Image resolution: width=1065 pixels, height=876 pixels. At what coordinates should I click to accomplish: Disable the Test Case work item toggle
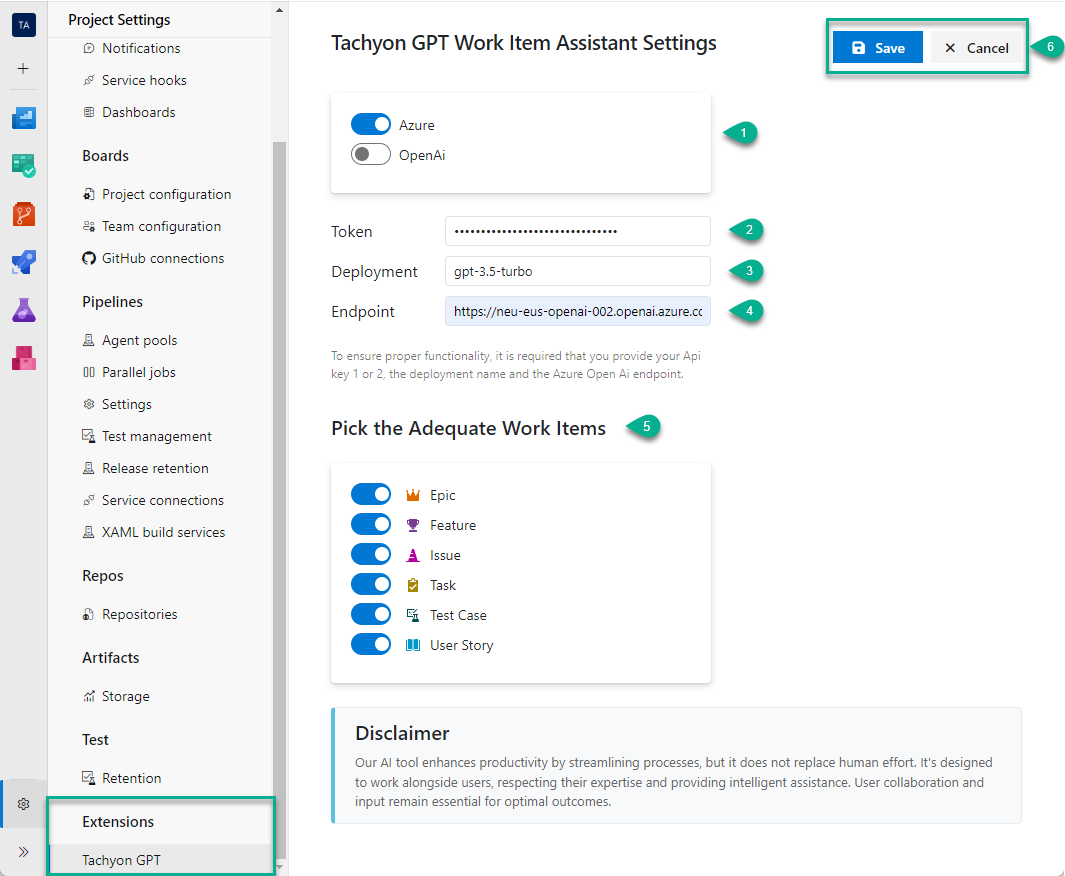click(371, 614)
